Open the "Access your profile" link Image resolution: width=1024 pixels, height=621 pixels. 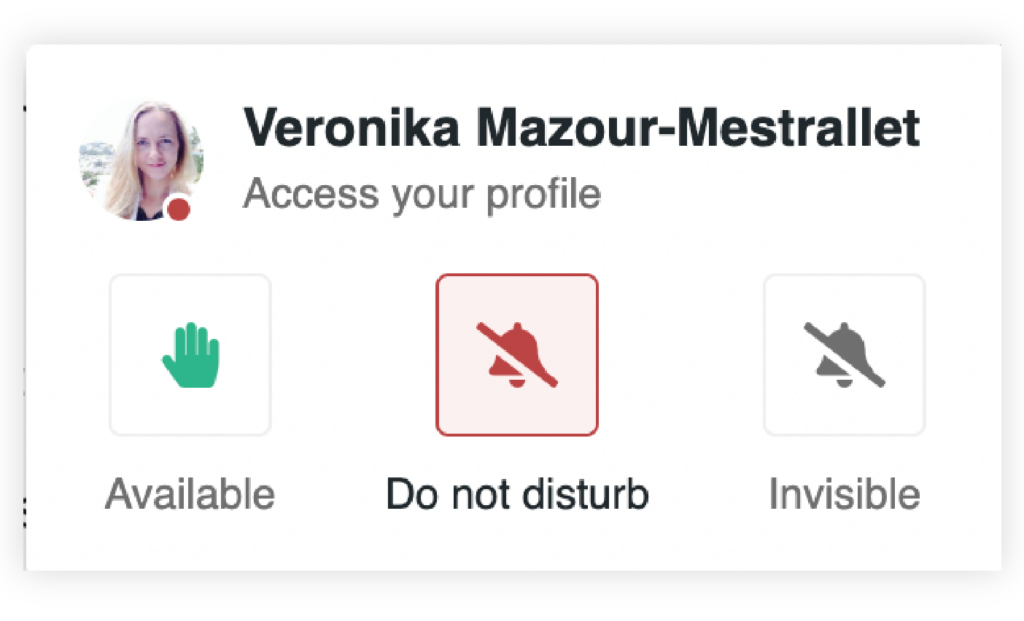coord(421,193)
